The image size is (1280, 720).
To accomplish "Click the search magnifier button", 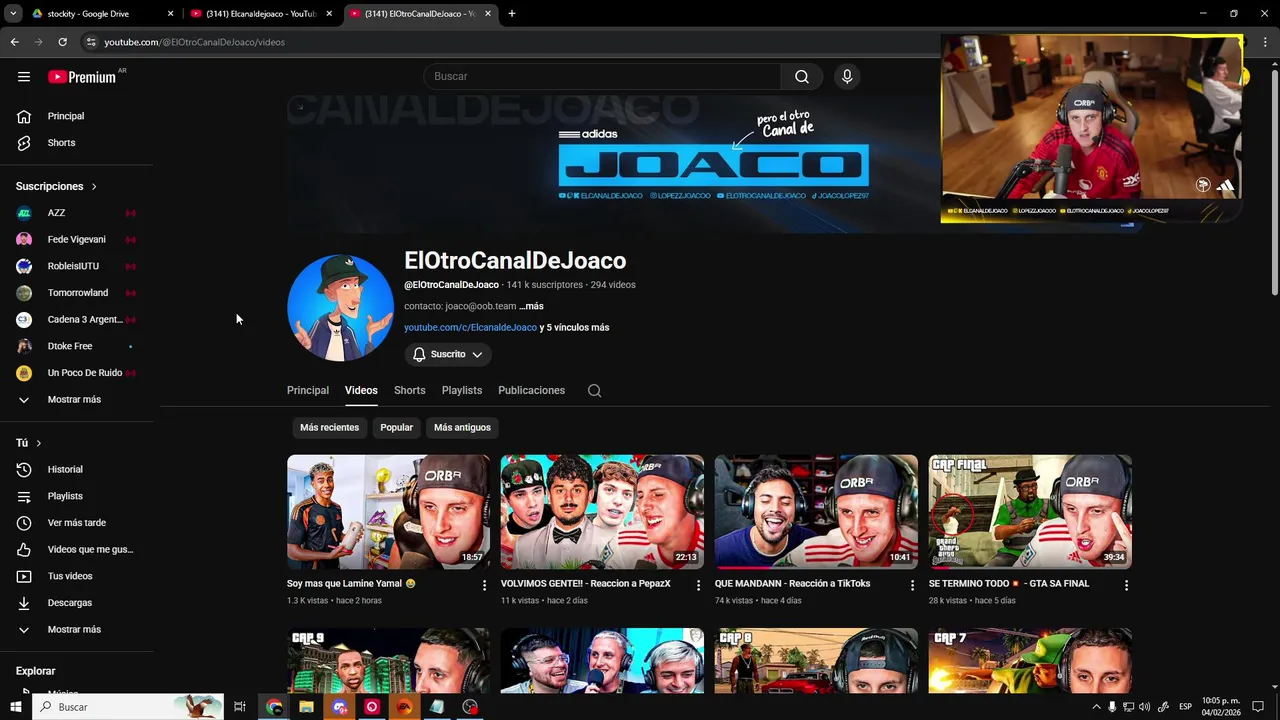I will pyautogui.click(x=802, y=77).
